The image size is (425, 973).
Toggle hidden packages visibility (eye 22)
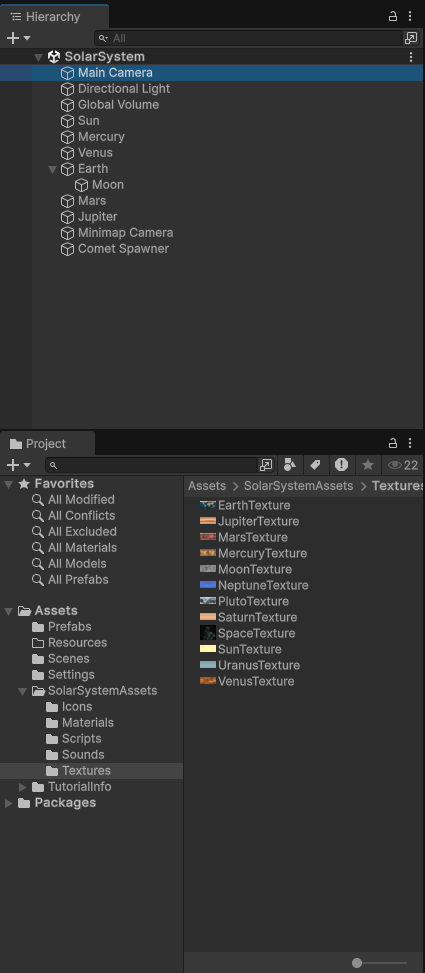(x=403, y=465)
